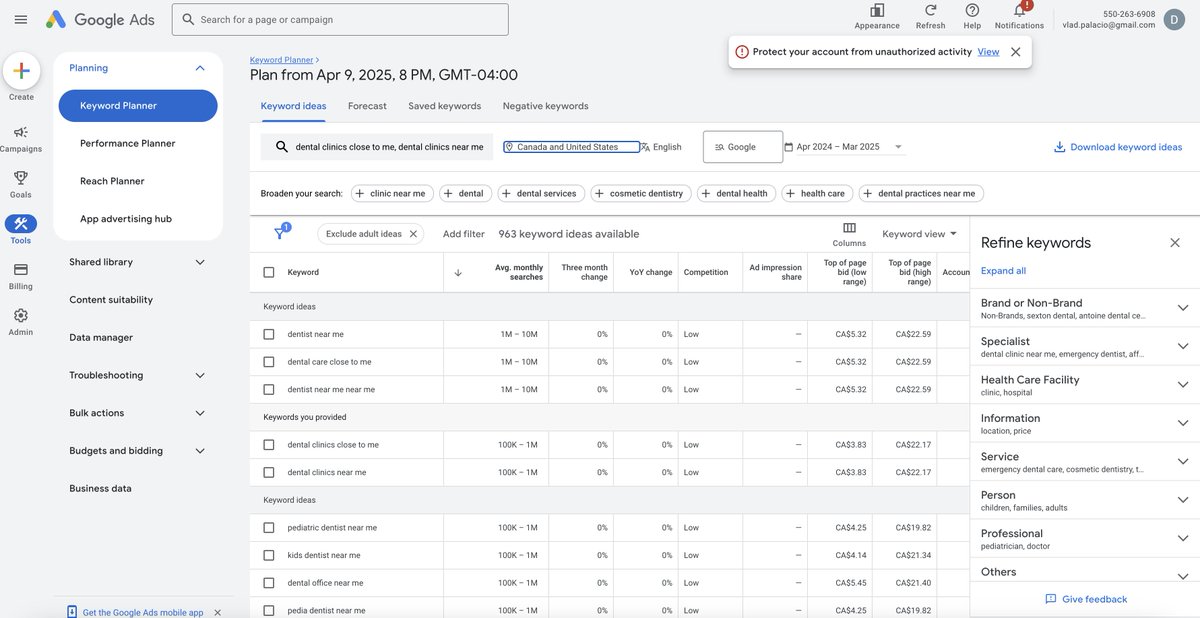
Task: Click the Appearance icon
Action: [877, 10]
